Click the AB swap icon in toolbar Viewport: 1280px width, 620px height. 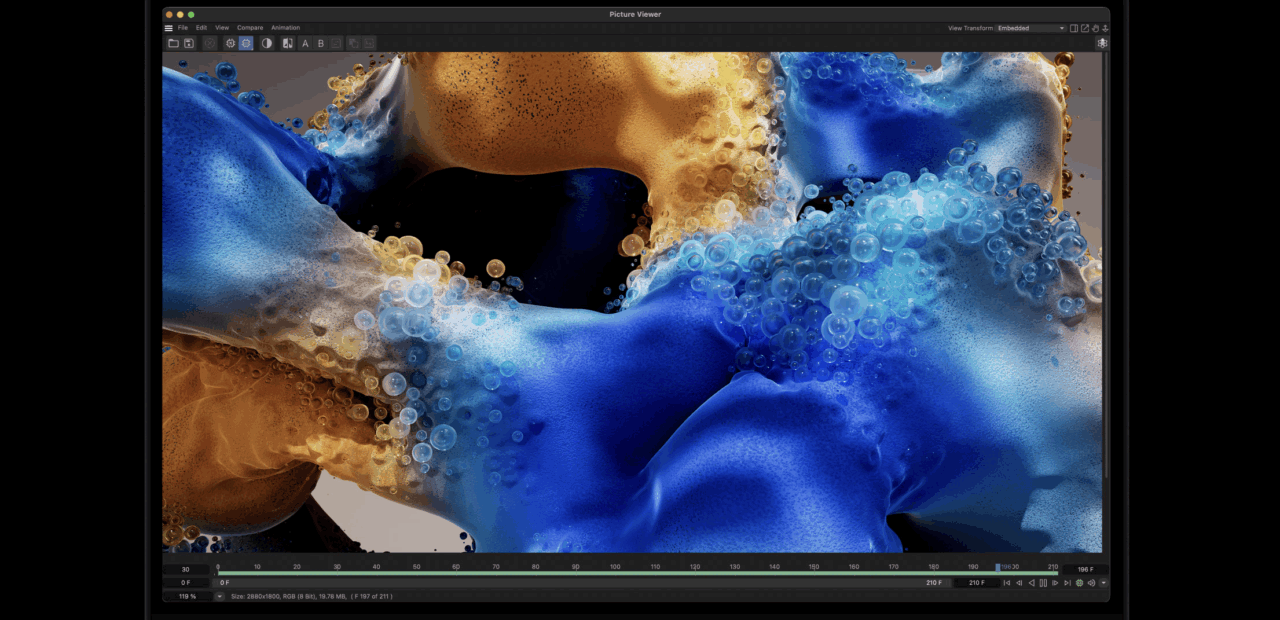tap(288, 43)
